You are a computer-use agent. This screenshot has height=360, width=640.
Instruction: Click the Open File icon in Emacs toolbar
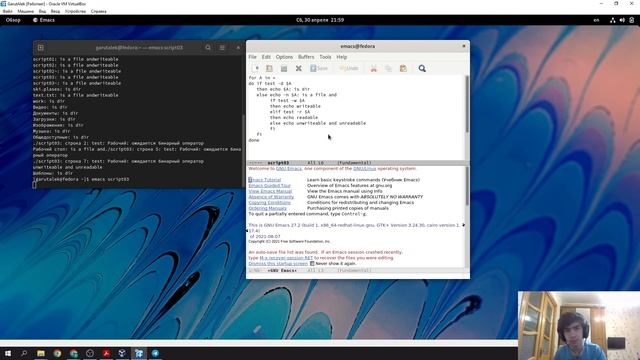(x=269, y=68)
